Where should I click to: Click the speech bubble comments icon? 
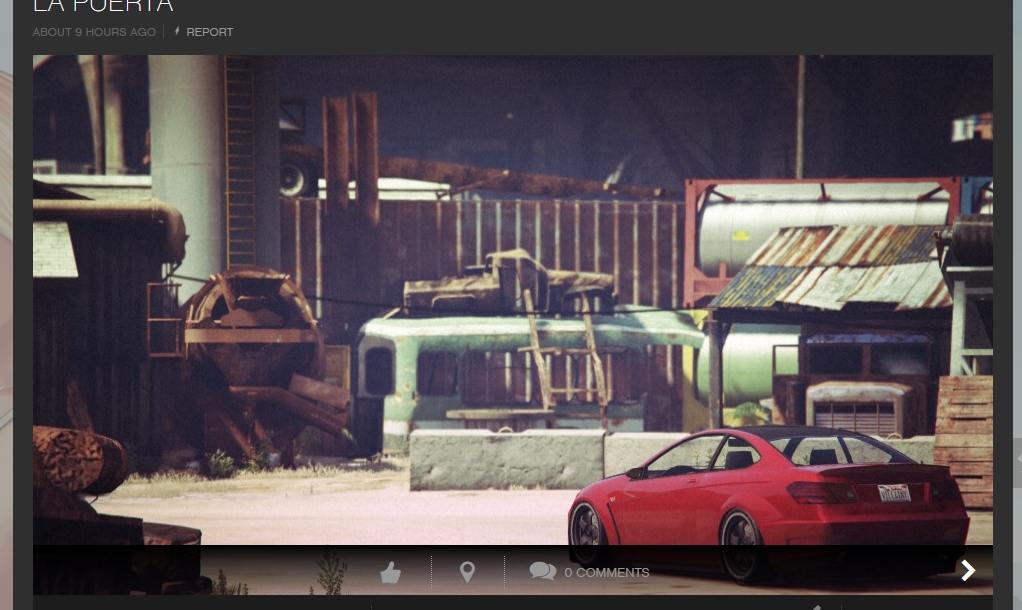[542, 572]
